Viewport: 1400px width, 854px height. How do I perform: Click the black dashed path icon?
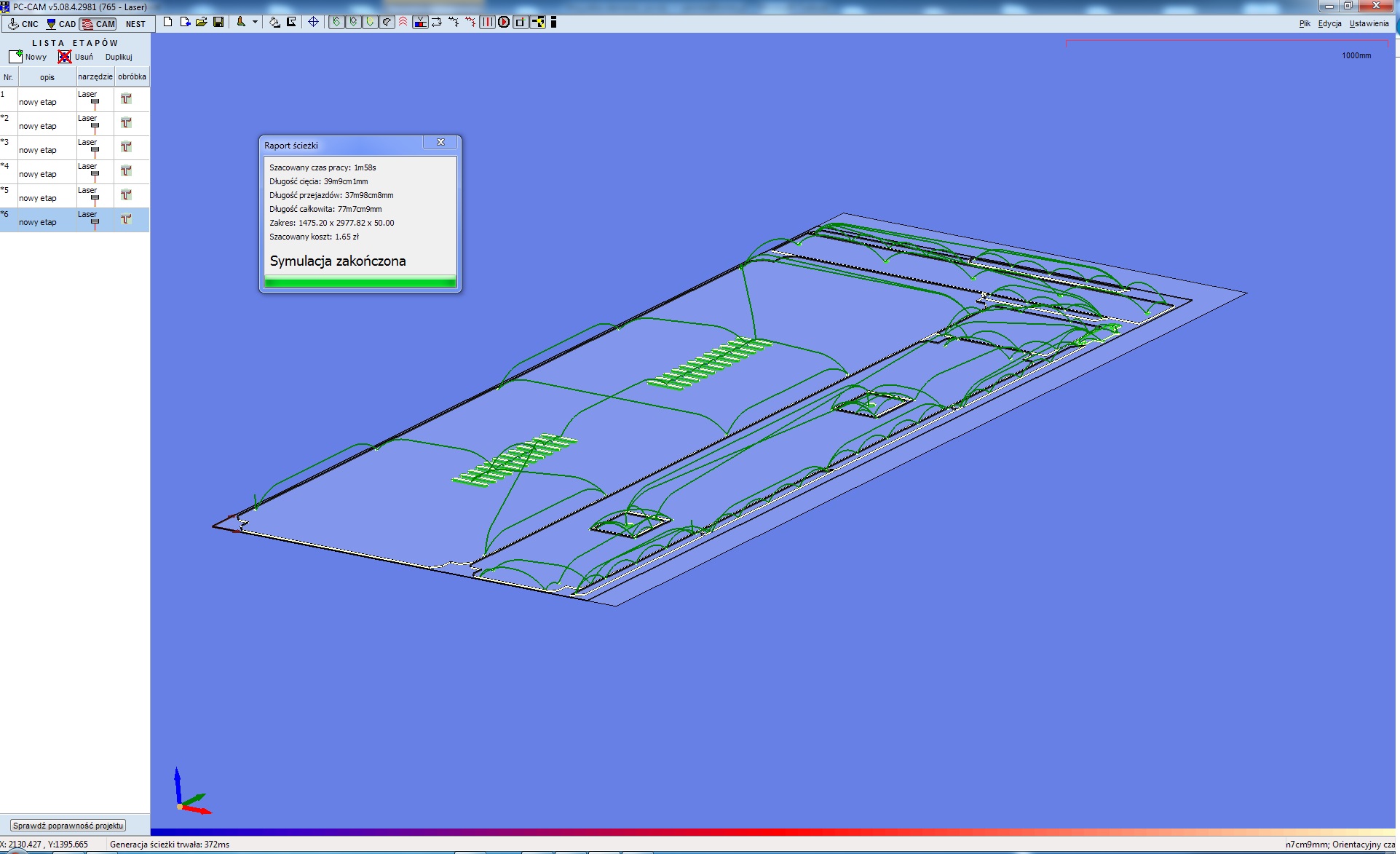pyautogui.click(x=454, y=22)
